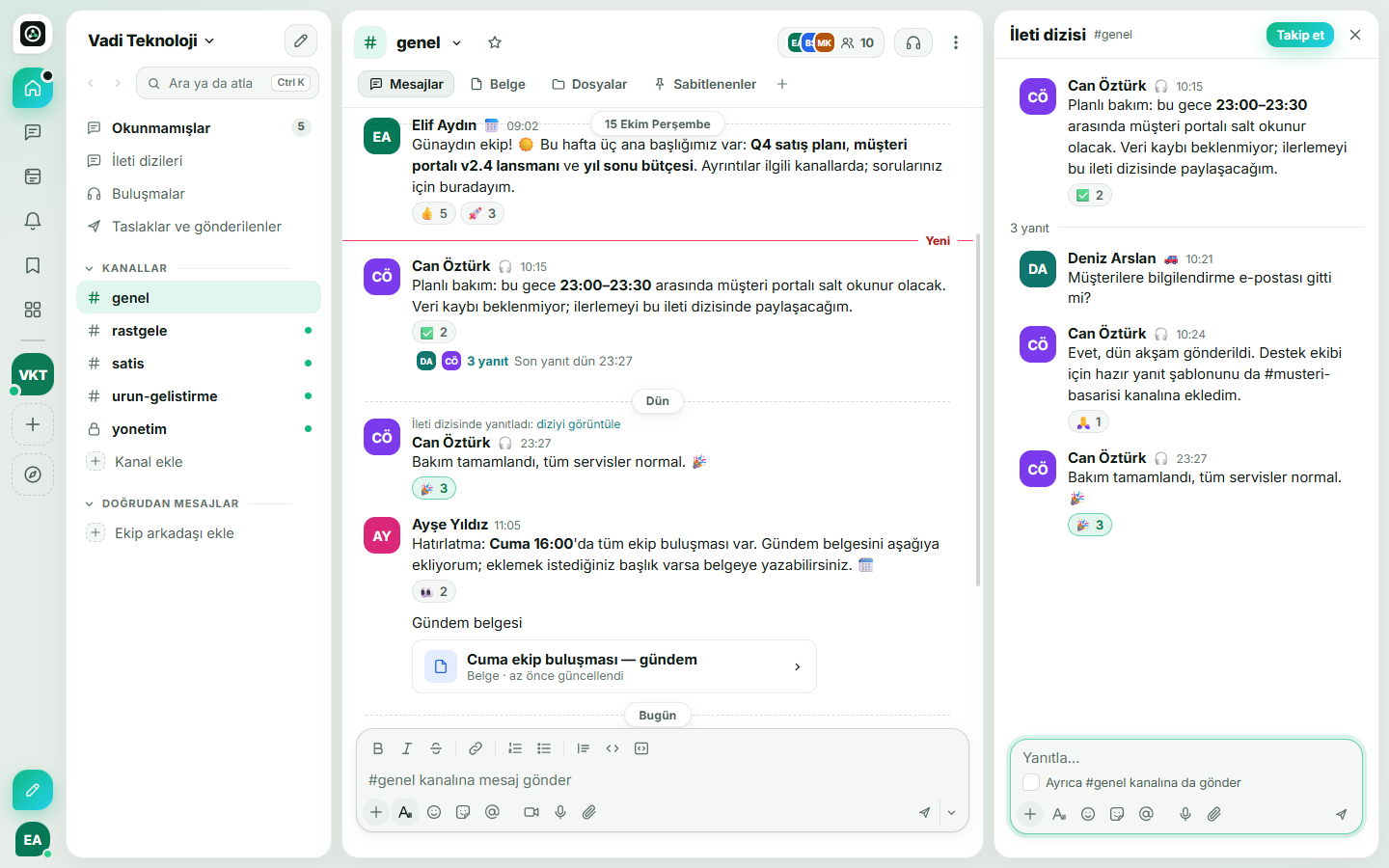Click the new message pencil icon beside Vadi Teknoloji
The width and height of the screenshot is (1389, 868).
[301, 41]
